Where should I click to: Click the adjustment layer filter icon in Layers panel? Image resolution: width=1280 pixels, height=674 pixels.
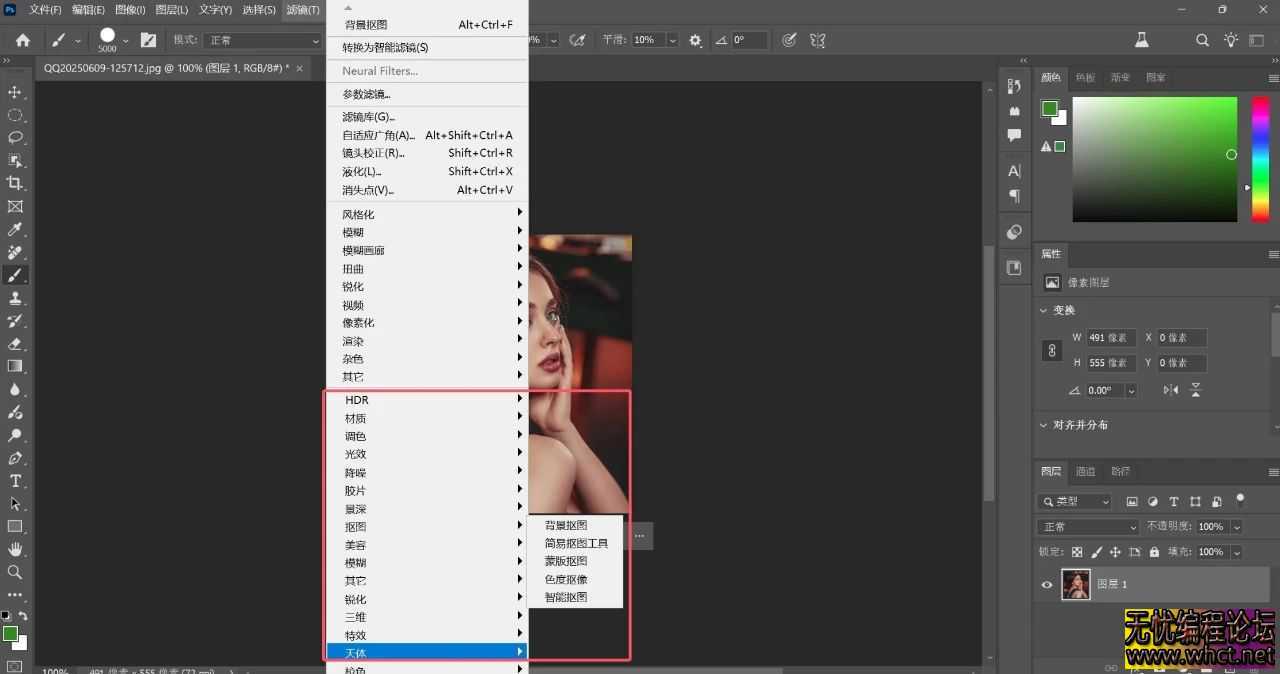tap(1152, 501)
